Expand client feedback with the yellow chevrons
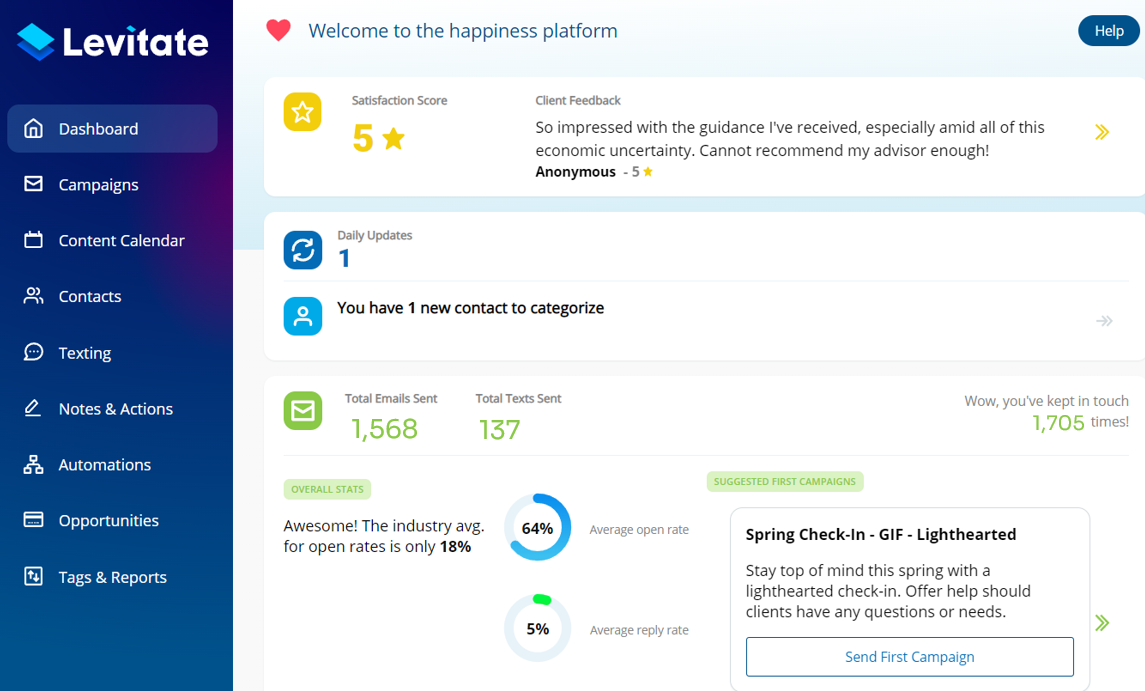 point(1102,132)
